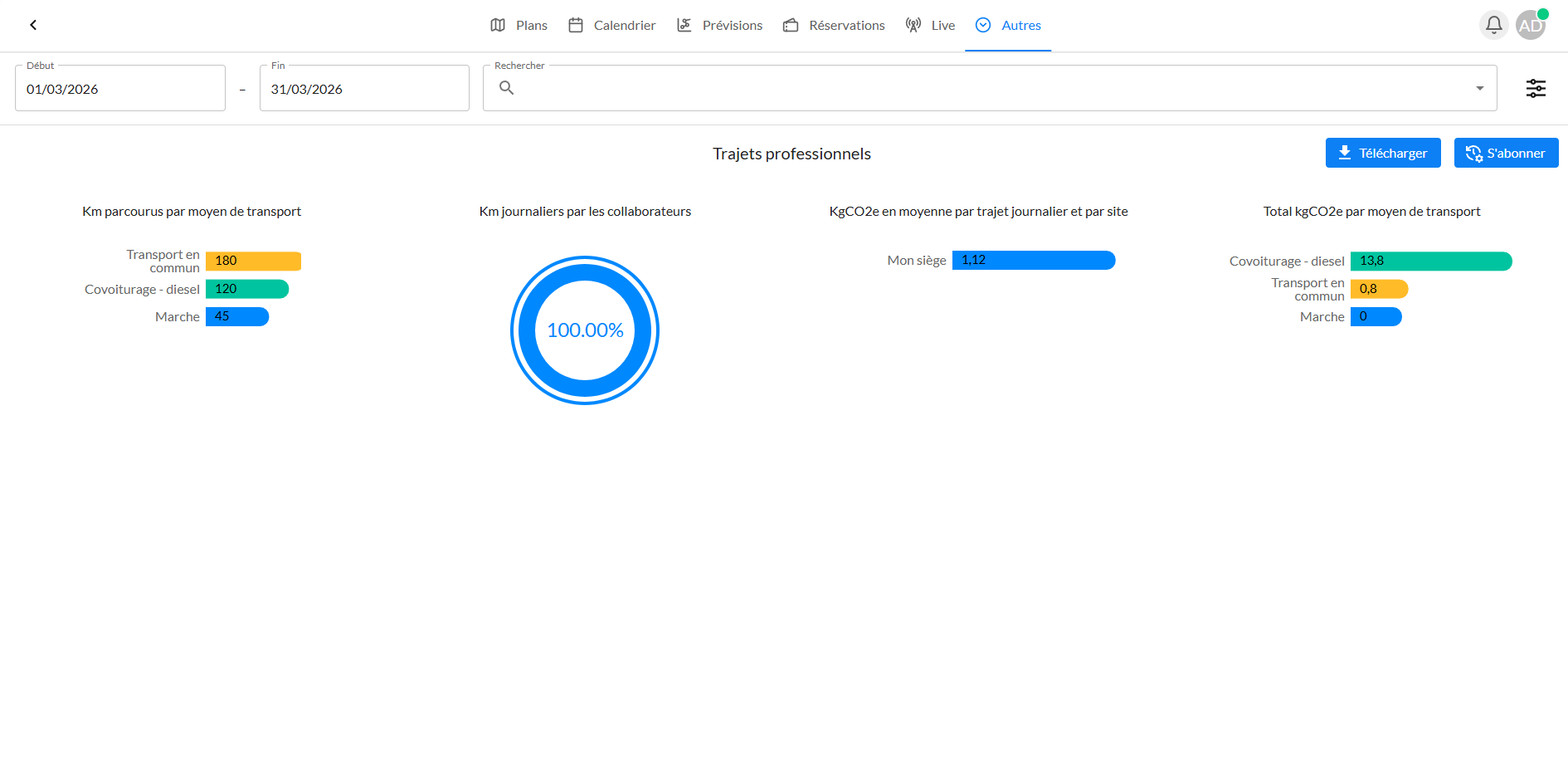This screenshot has width=1568, height=777.
Task: Click the S'abonner button
Action: pyautogui.click(x=1506, y=153)
